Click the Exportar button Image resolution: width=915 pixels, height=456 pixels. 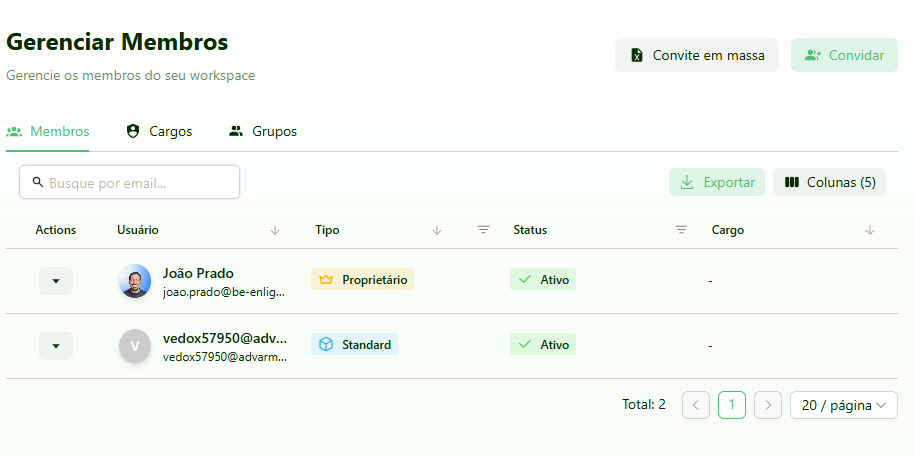click(717, 182)
